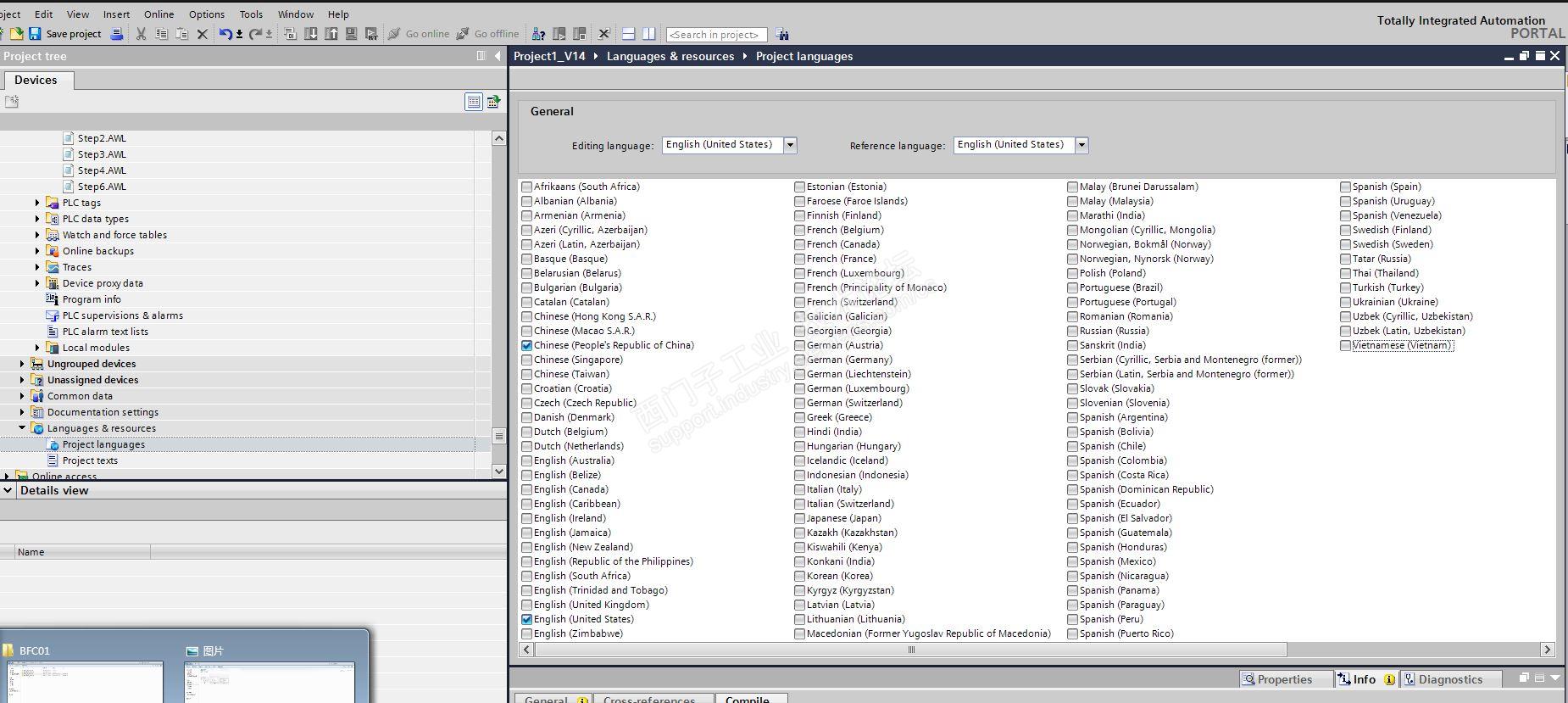Open the Insert menu

(116, 14)
